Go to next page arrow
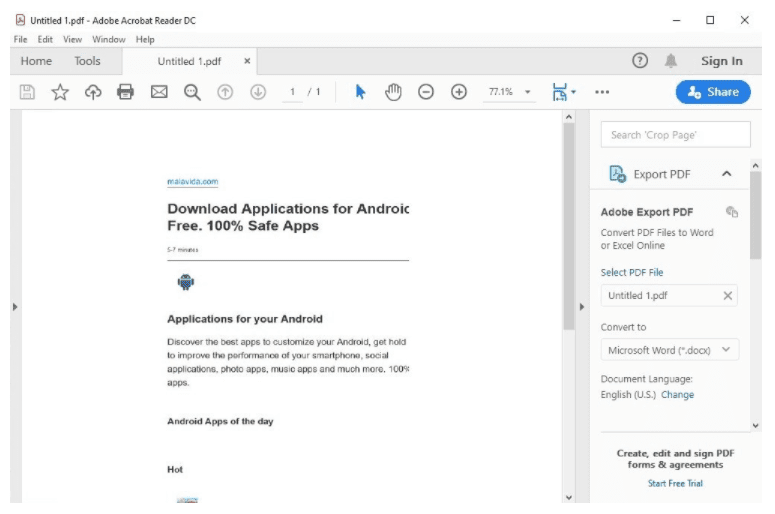 pyautogui.click(x=258, y=92)
